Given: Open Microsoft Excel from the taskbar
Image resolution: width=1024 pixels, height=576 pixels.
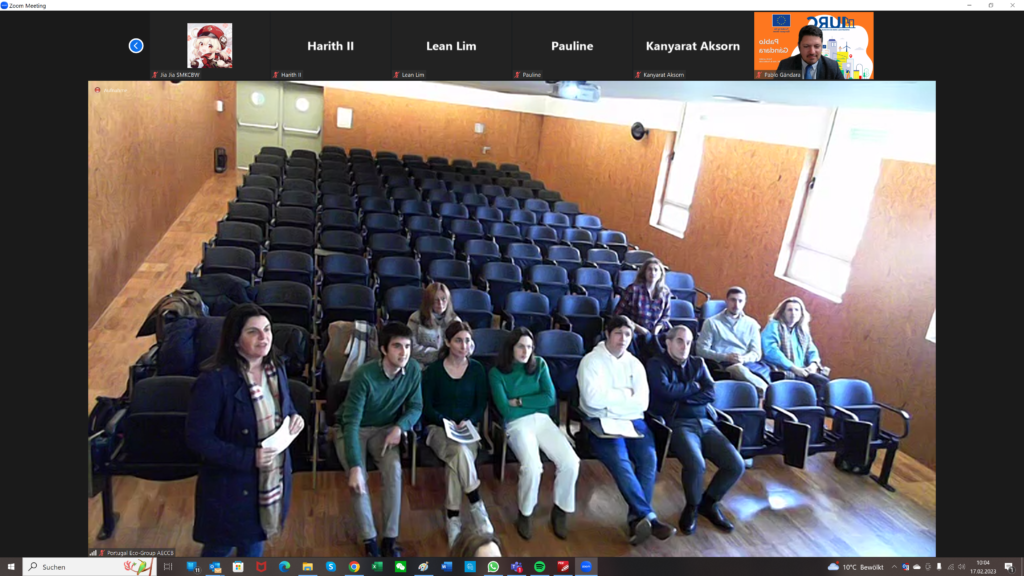Looking at the screenshot, I should click(377, 567).
